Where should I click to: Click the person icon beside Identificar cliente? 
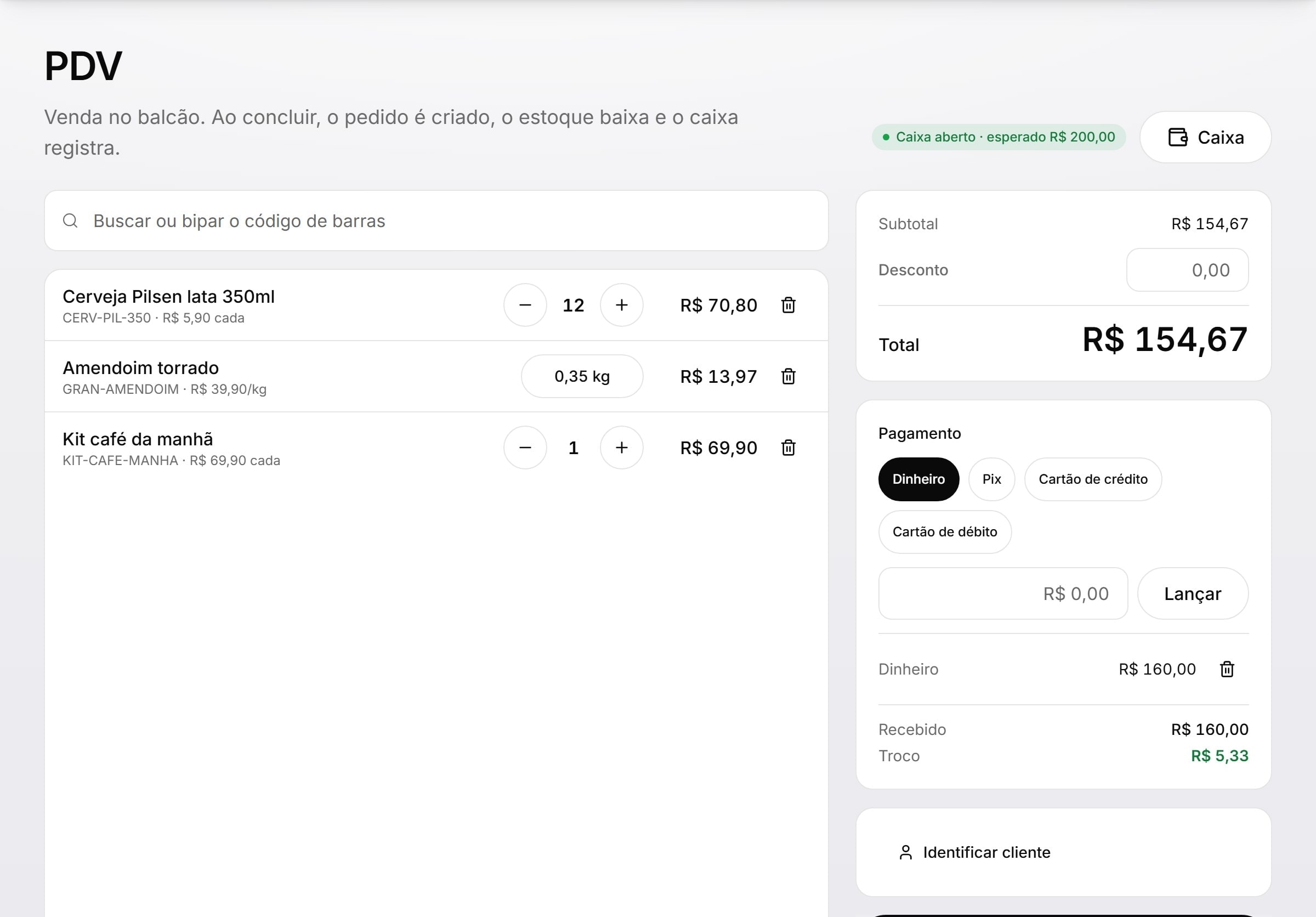[906, 852]
